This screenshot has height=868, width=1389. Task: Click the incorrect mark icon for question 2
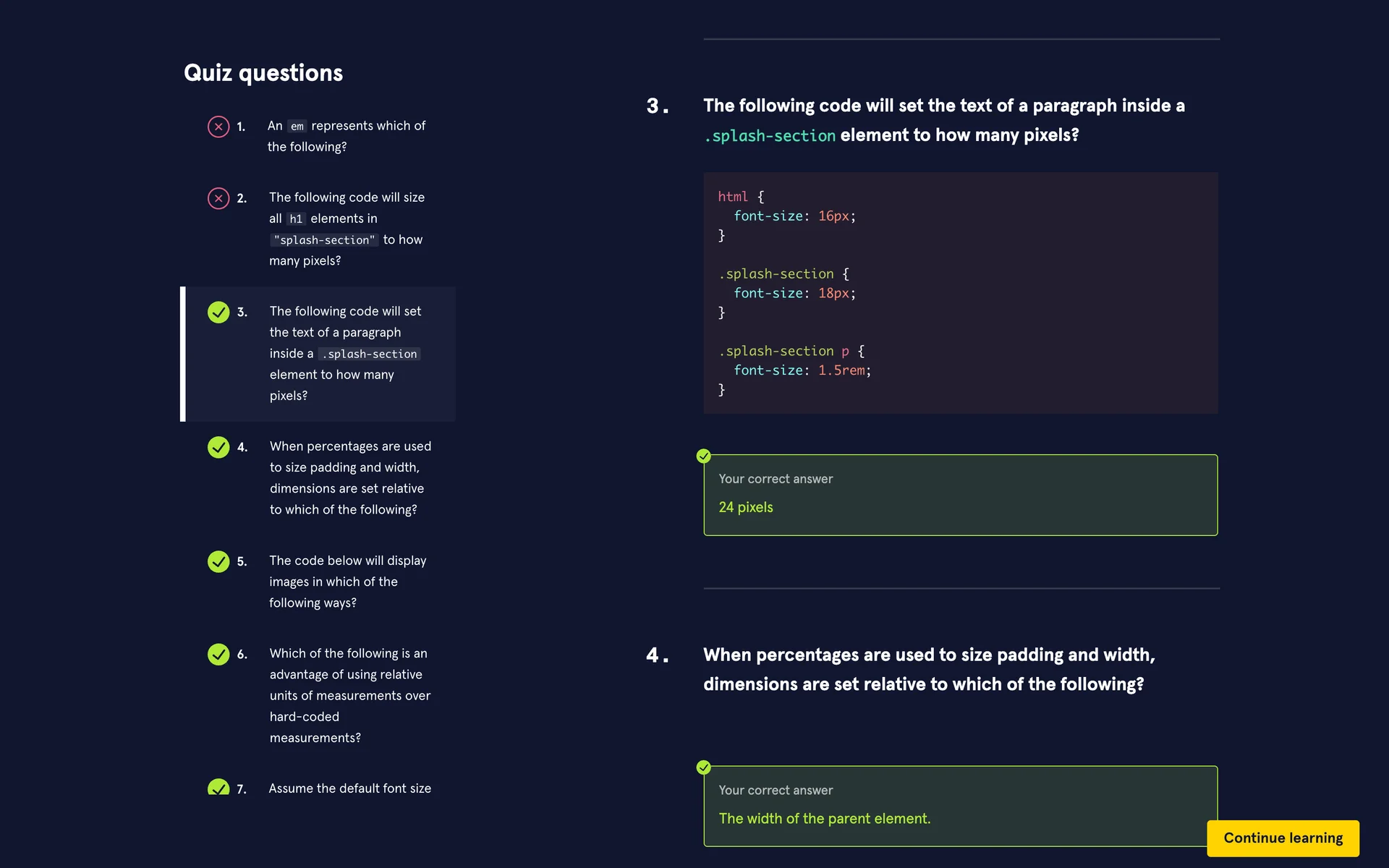click(218, 198)
